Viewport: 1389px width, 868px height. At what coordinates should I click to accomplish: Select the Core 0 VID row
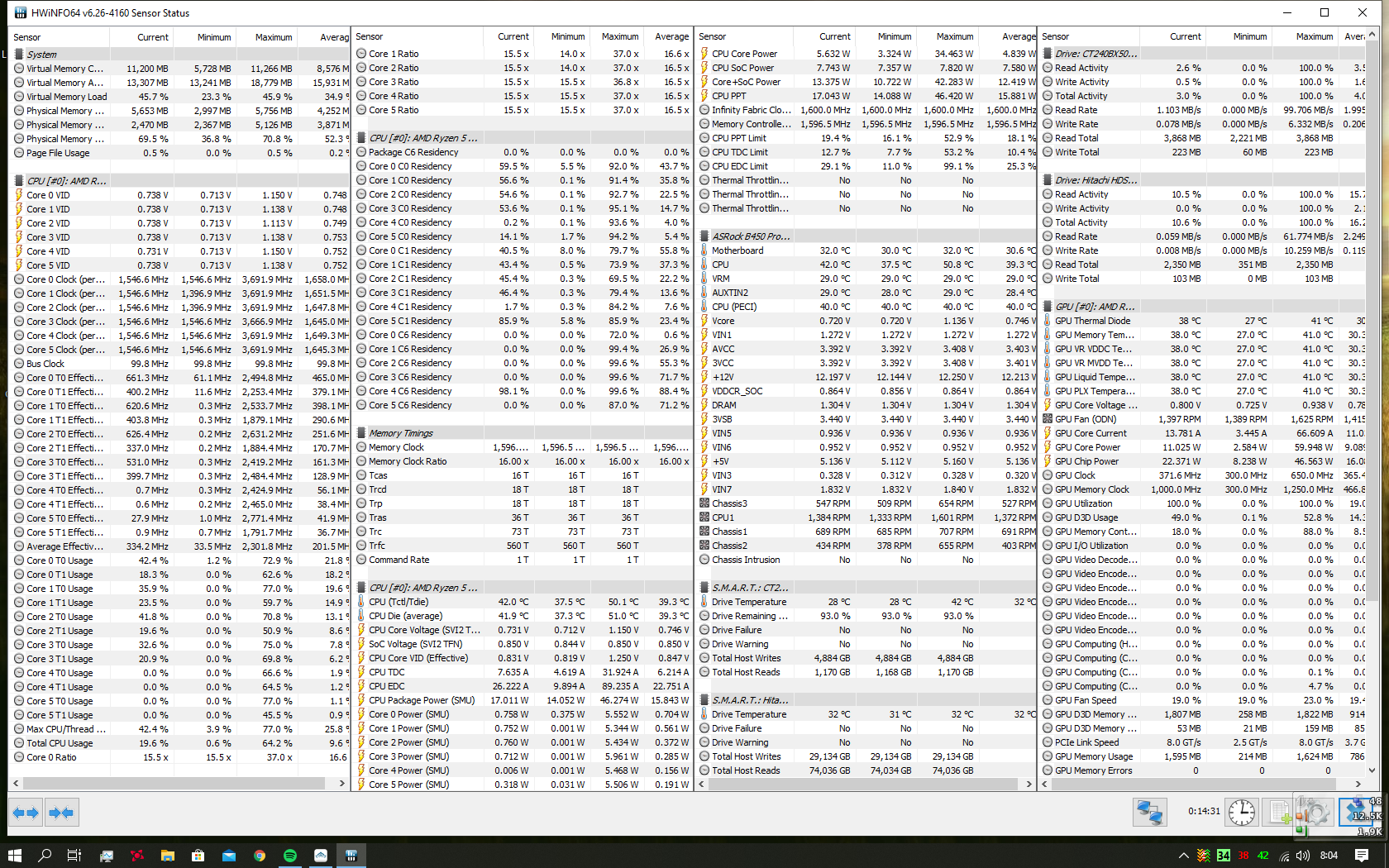180,195
